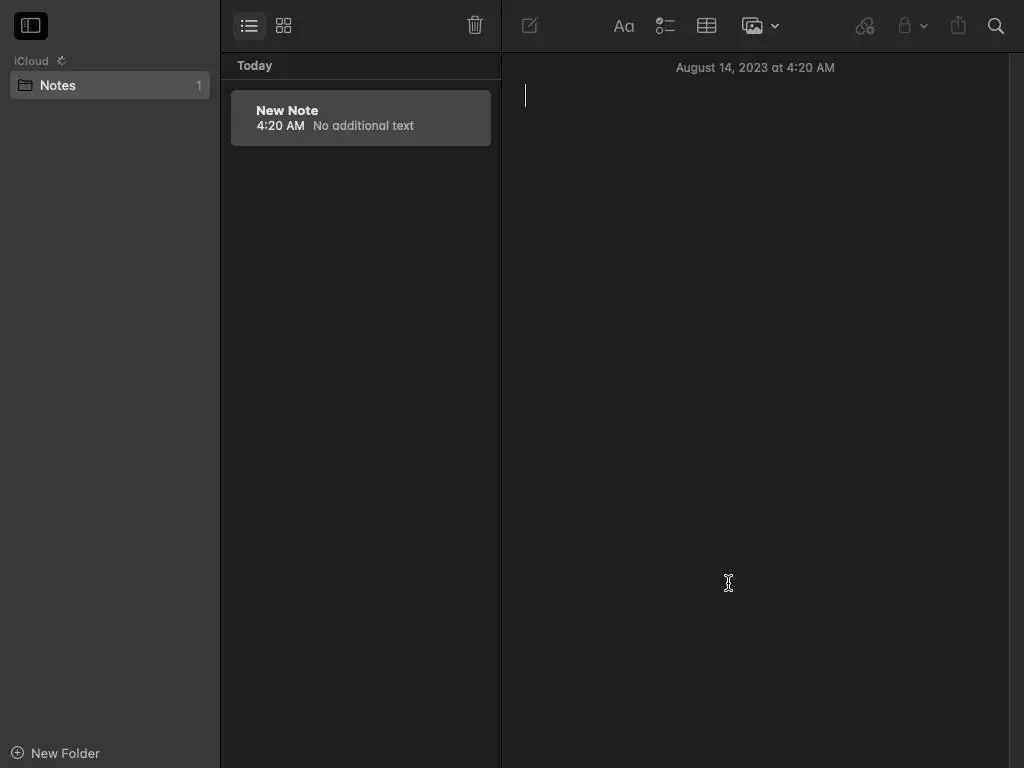Image resolution: width=1024 pixels, height=768 pixels.
Task: Click the iCloud account header
Action: coord(31,61)
